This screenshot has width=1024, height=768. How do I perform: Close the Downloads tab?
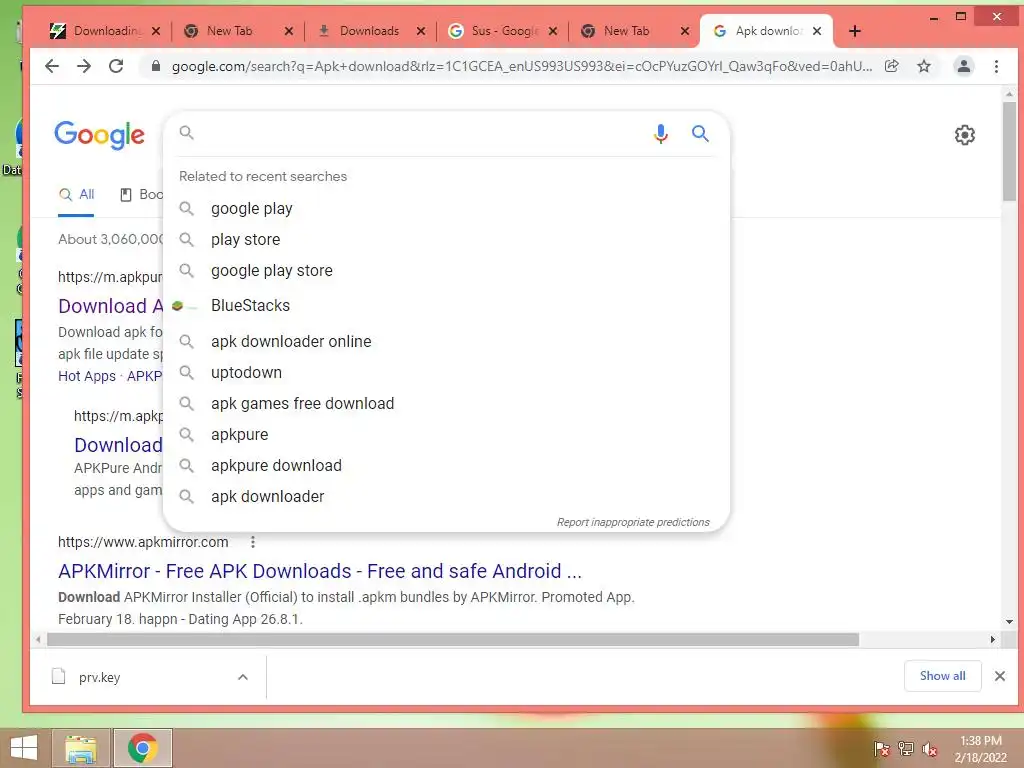click(x=421, y=31)
